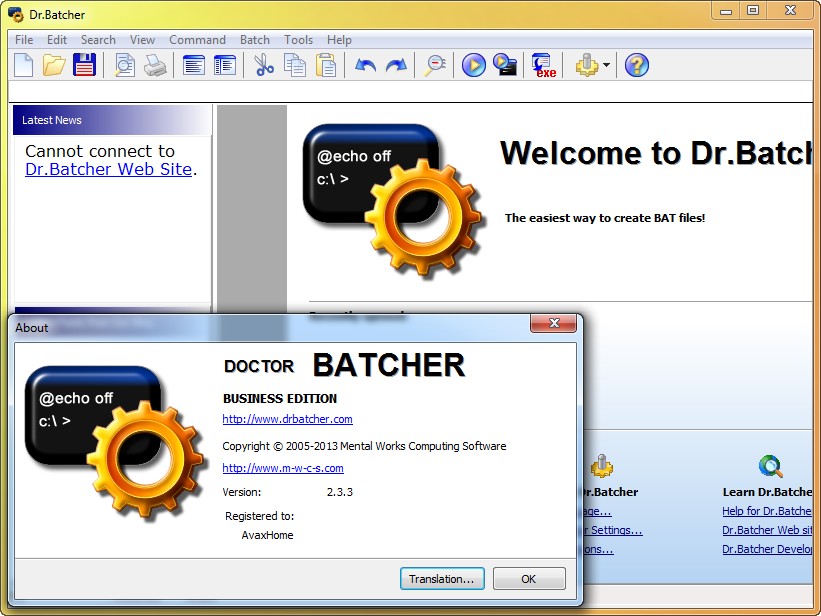Viewport: 821px width, 616px height.
Task: Run the batch file with play icon
Action: 474,65
